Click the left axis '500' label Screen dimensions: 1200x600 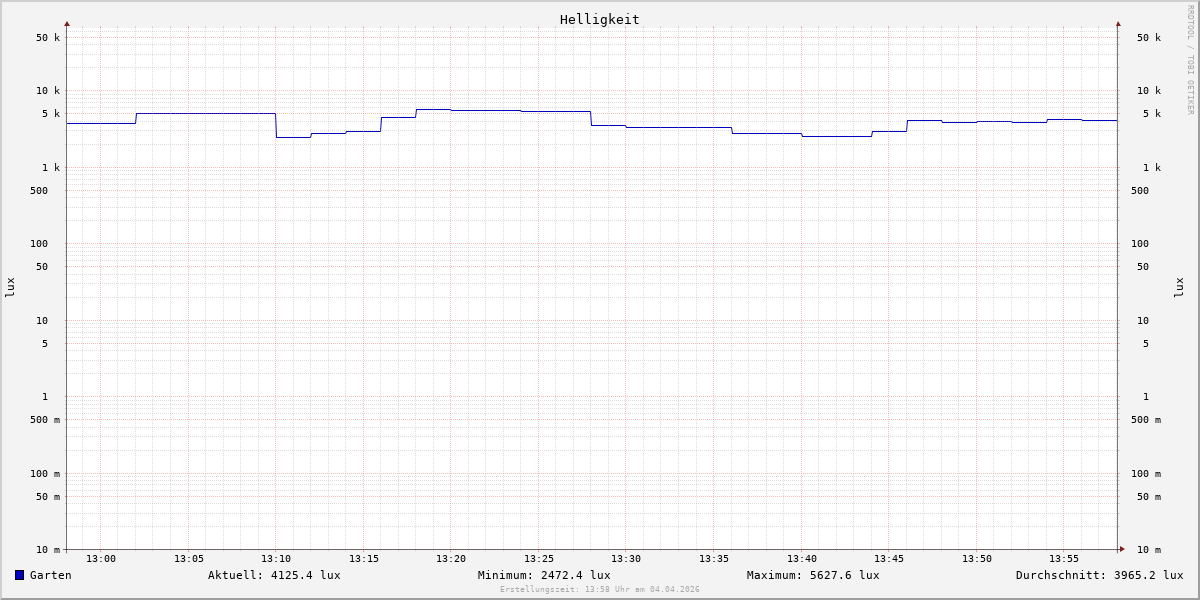tap(39, 191)
